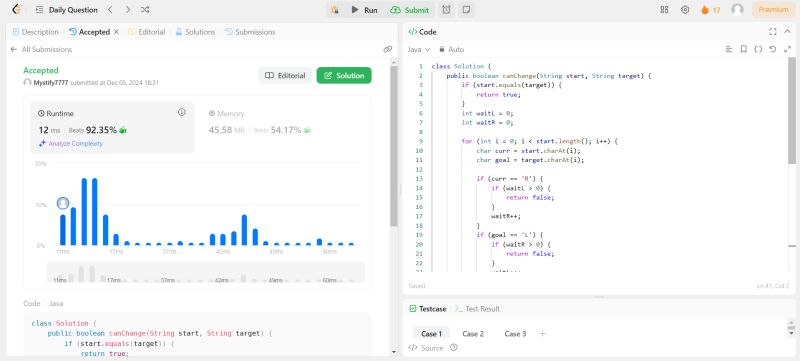Reset code with the undo arrow icon
800x361 pixels.
[x=772, y=49]
